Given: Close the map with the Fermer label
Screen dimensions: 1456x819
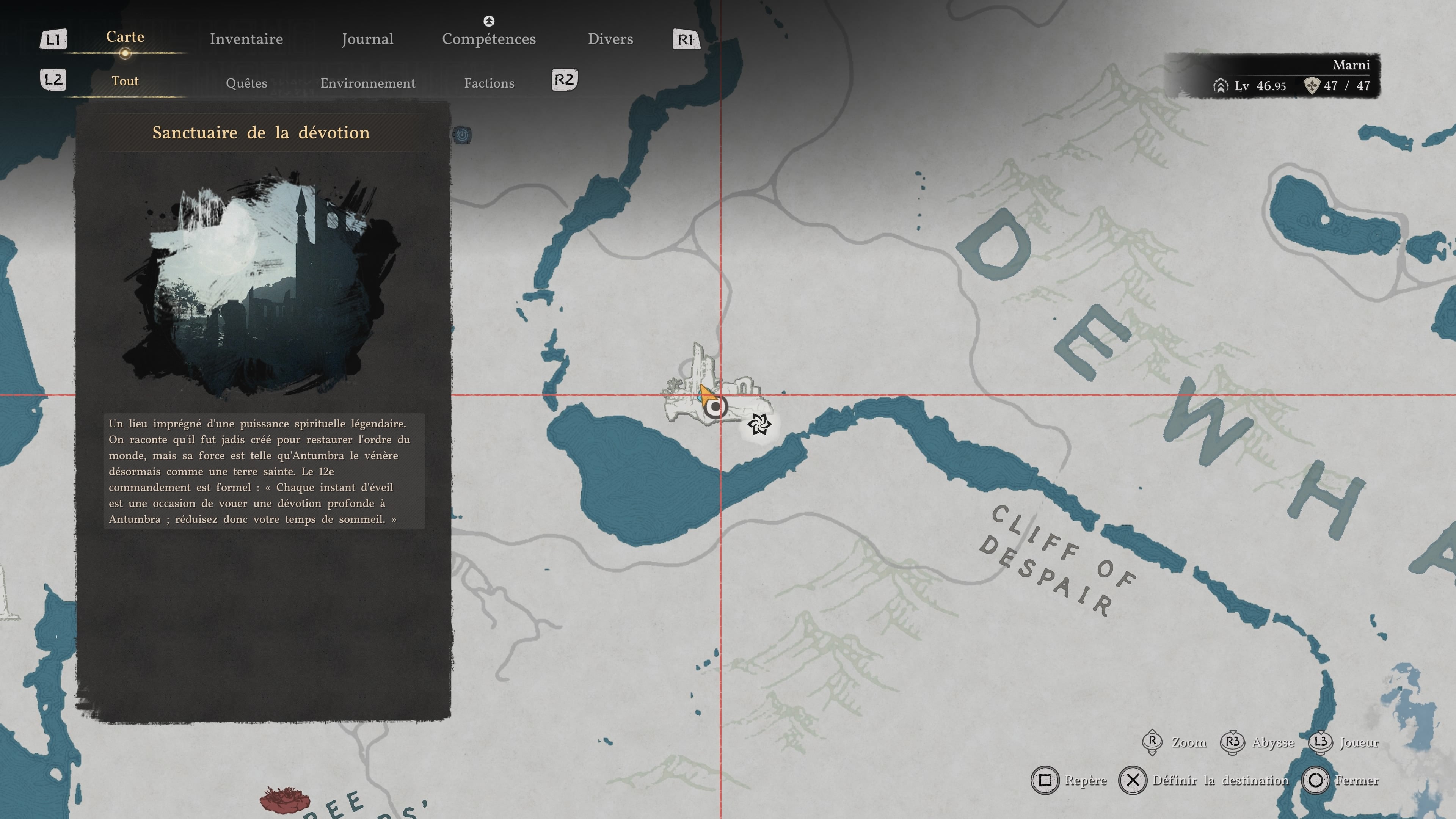Looking at the screenshot, I should 1357,781.
